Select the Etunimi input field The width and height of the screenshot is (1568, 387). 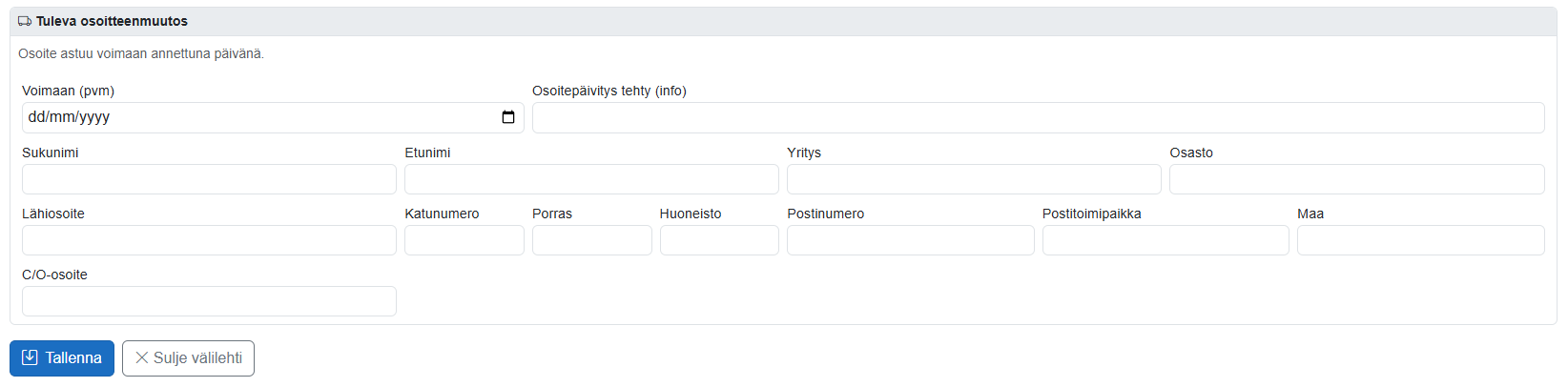coord(591,179)
